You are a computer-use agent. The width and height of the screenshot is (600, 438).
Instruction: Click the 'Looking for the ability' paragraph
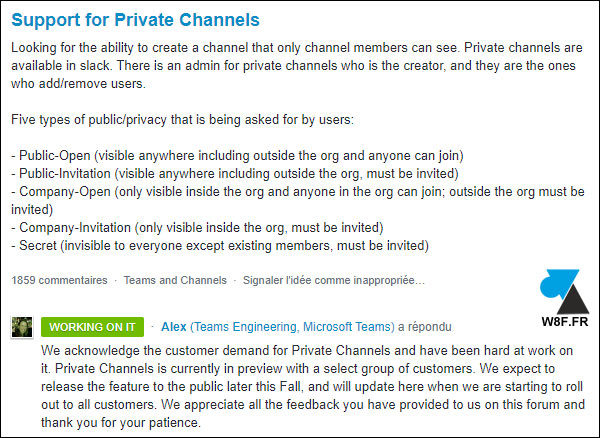297,65
